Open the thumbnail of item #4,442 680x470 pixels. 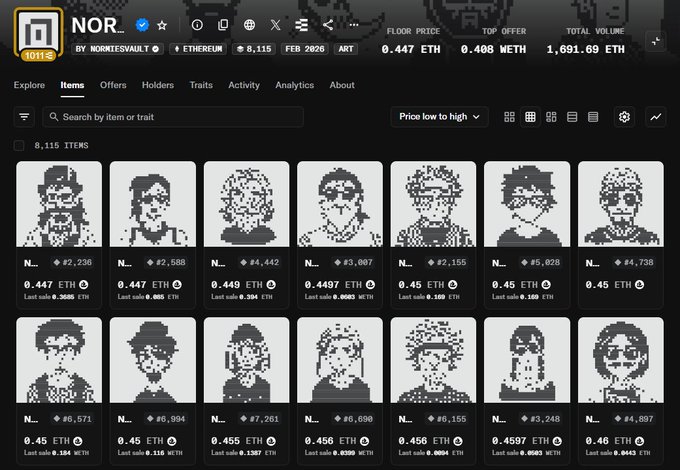pos(246,204)
